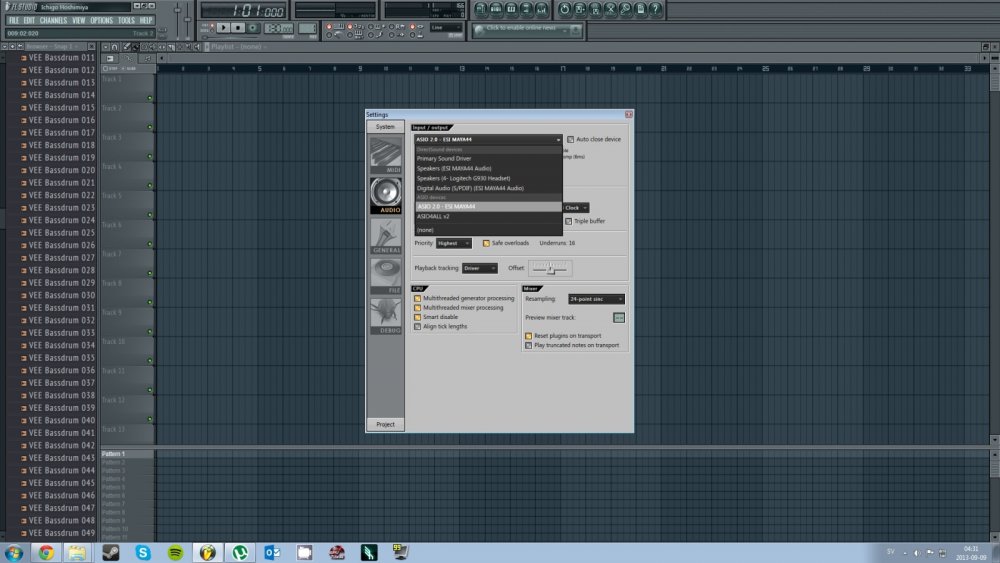Open the Priority Highest dropdown
Image resolution: width=1000 pixels, height=563 pixels.
point(453,243)
